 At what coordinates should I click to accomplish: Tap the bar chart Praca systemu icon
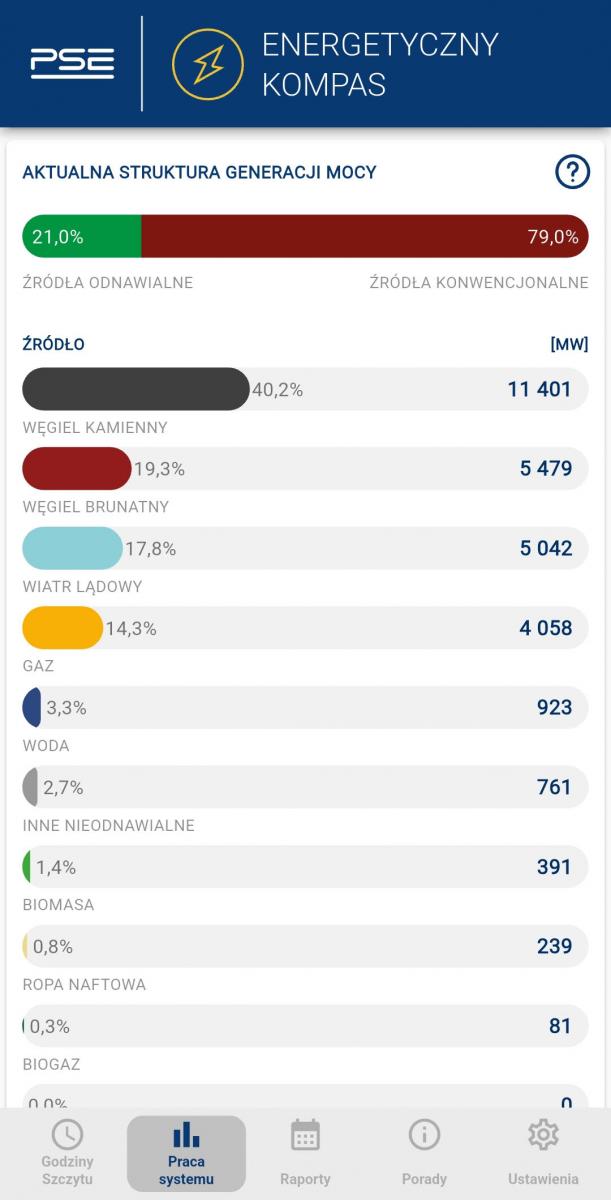pos(186,1134)
